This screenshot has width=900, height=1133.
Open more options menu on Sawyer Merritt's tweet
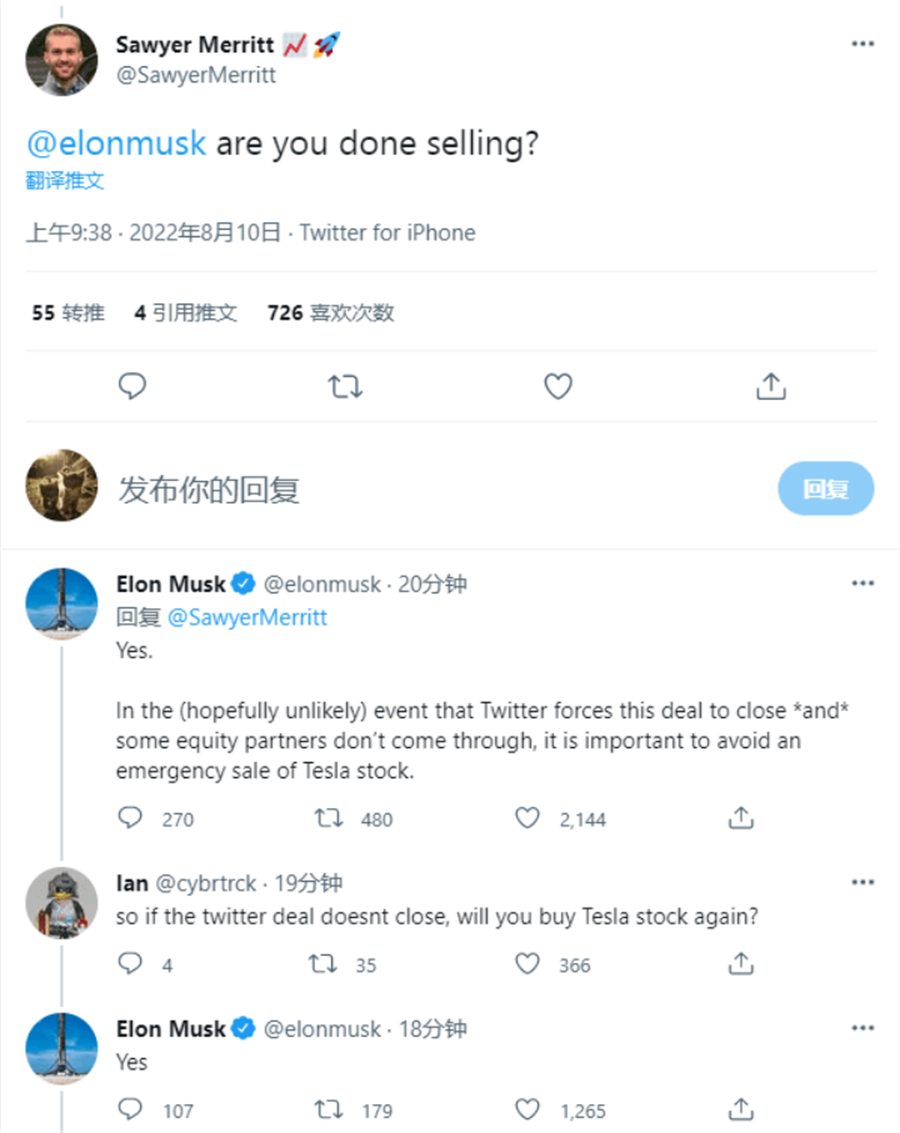point(862,44)
